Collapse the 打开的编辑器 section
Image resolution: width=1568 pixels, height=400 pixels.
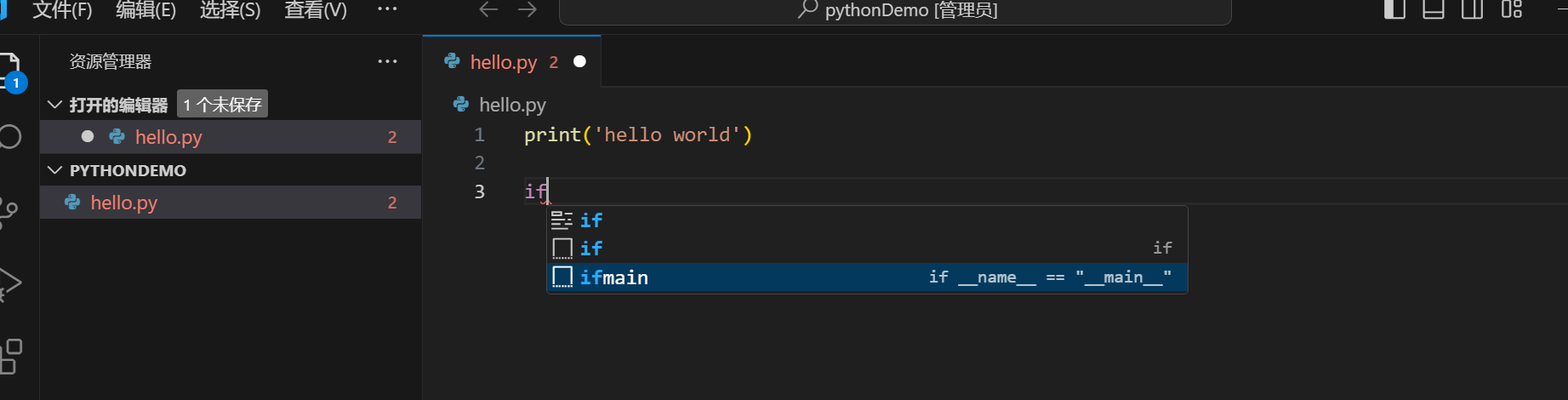click(55, 105)
